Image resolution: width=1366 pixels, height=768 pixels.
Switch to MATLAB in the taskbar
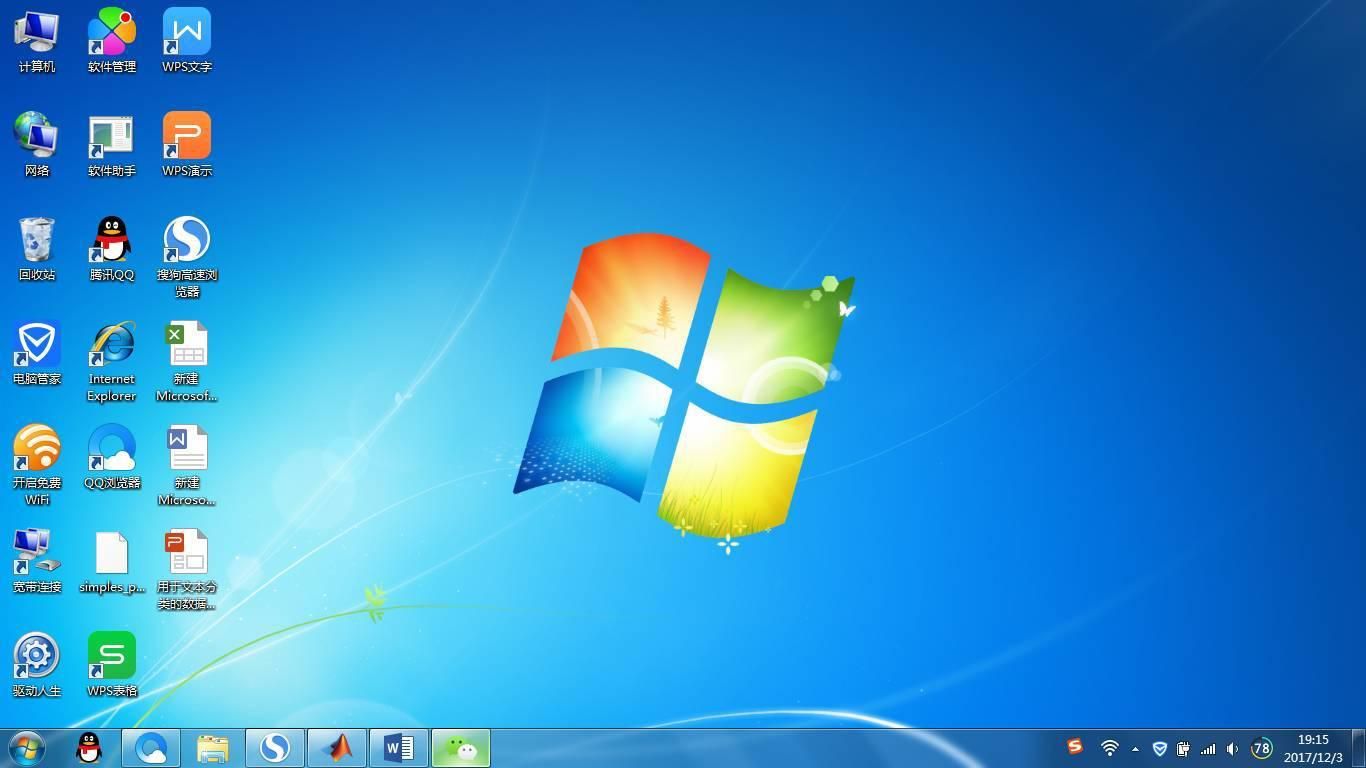coord(337,748)
